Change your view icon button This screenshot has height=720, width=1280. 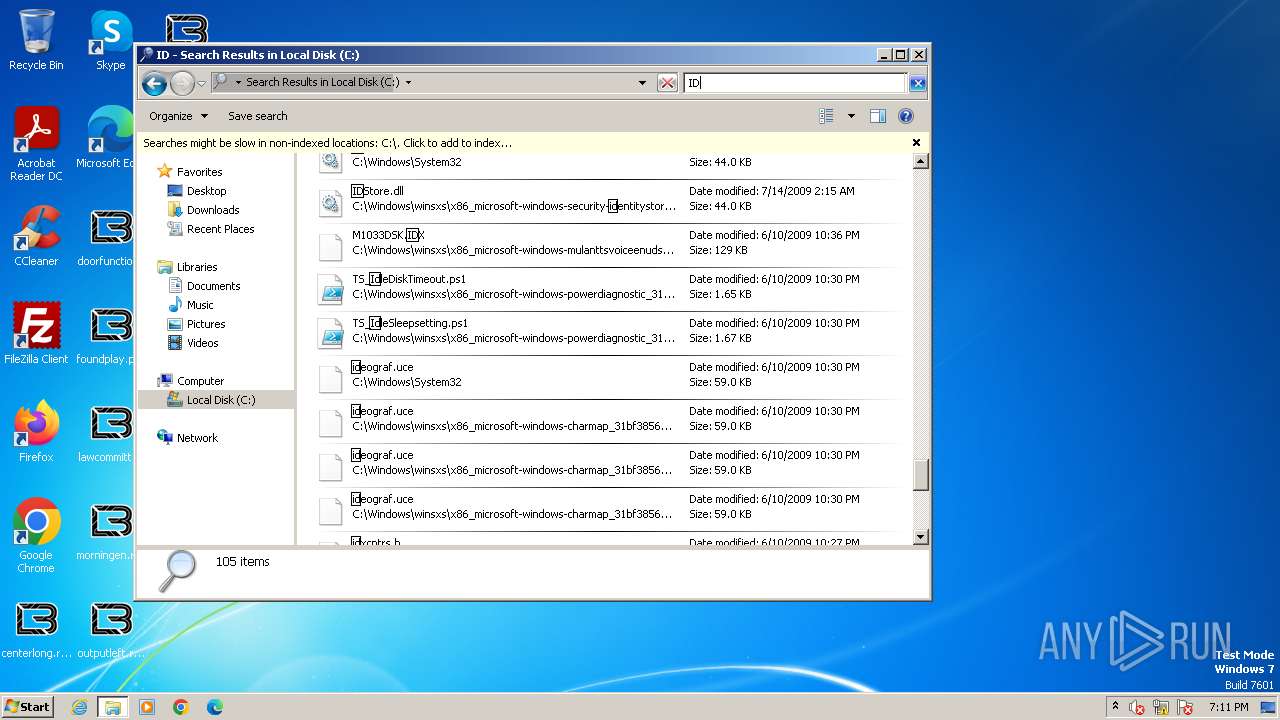click(826, 116)
